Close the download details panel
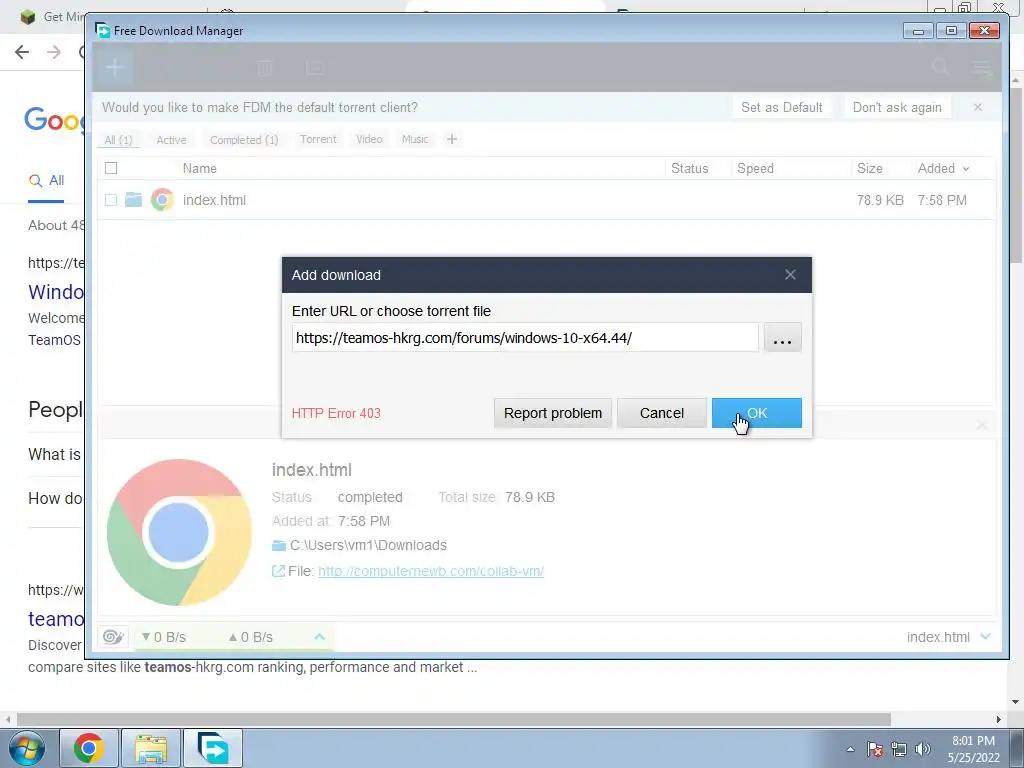 tap(982, 425)
